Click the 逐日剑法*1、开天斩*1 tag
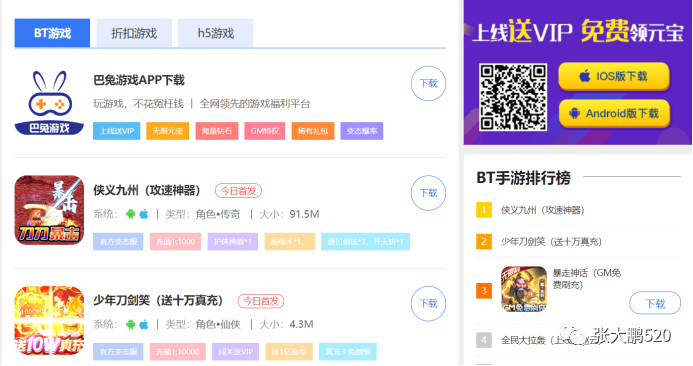The image size is (693, 366). click(x=366, y=241)
